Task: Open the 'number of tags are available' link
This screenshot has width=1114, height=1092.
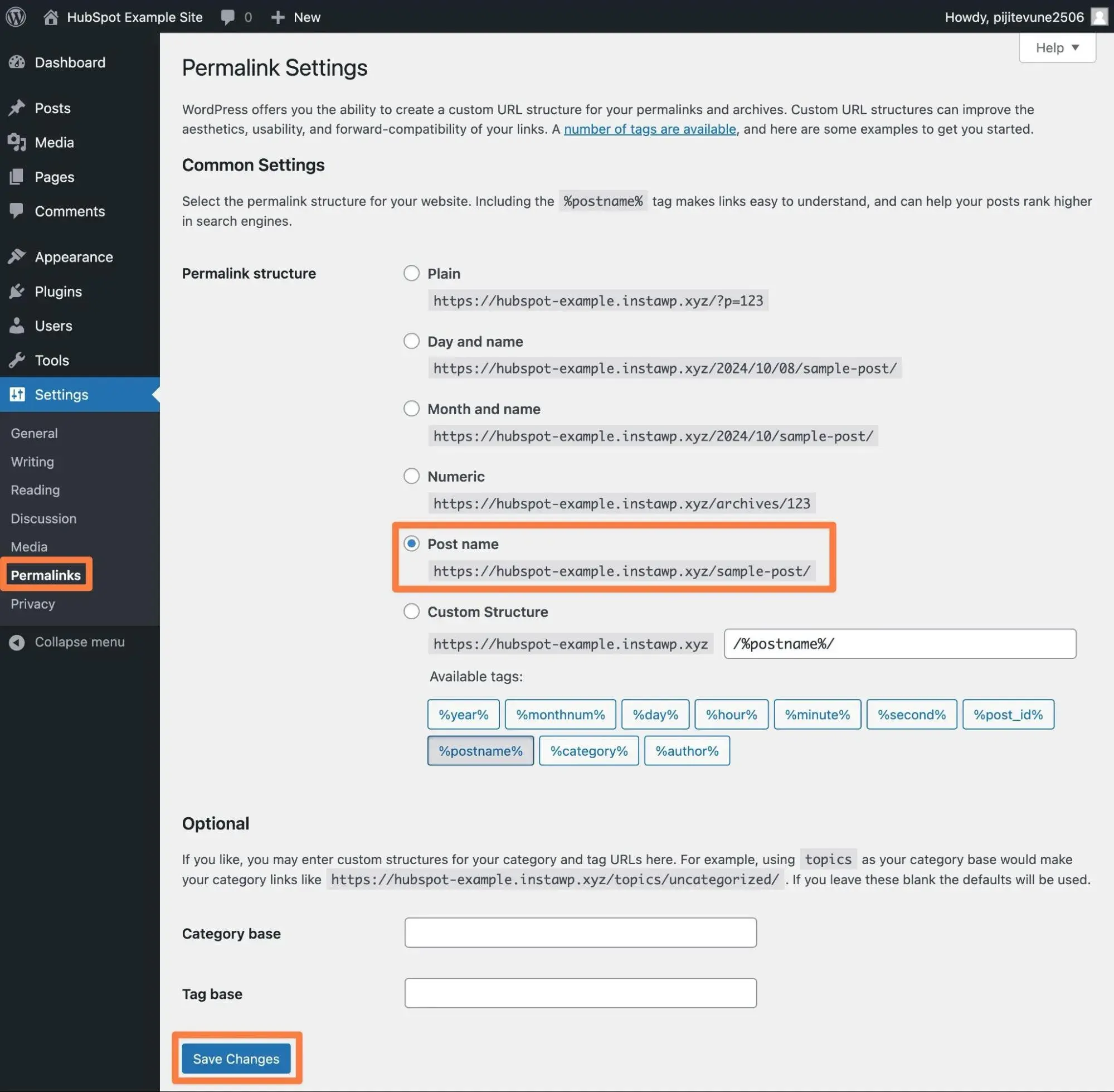Action: pos(650,129)
